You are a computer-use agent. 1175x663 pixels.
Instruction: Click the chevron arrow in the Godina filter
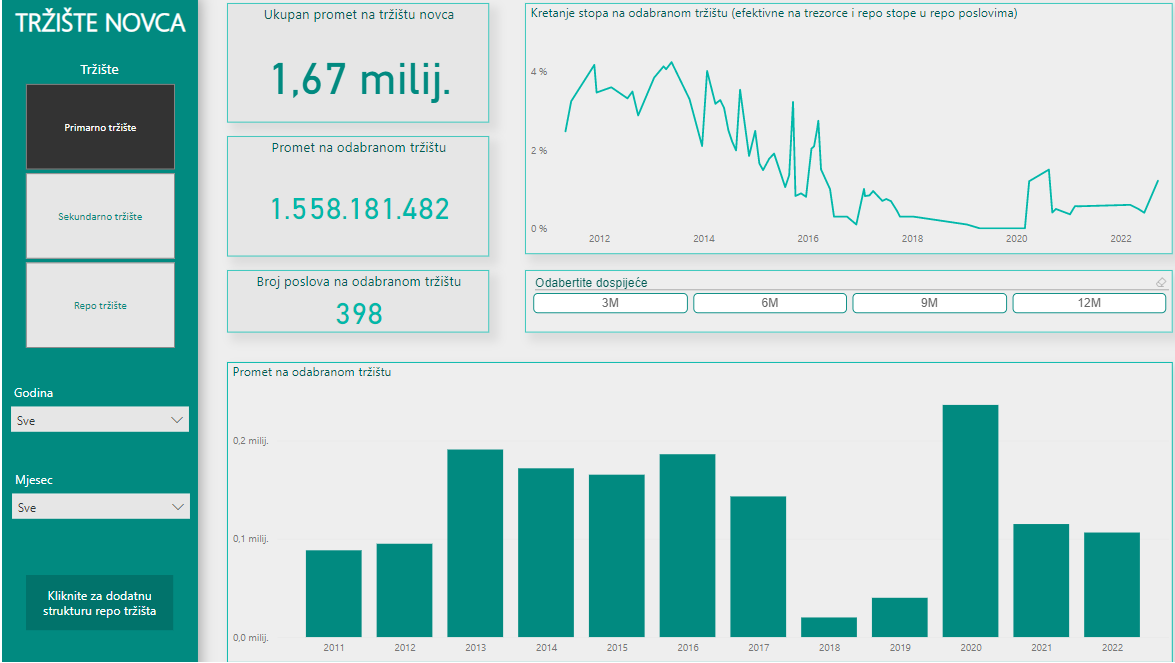pos(178,420)
